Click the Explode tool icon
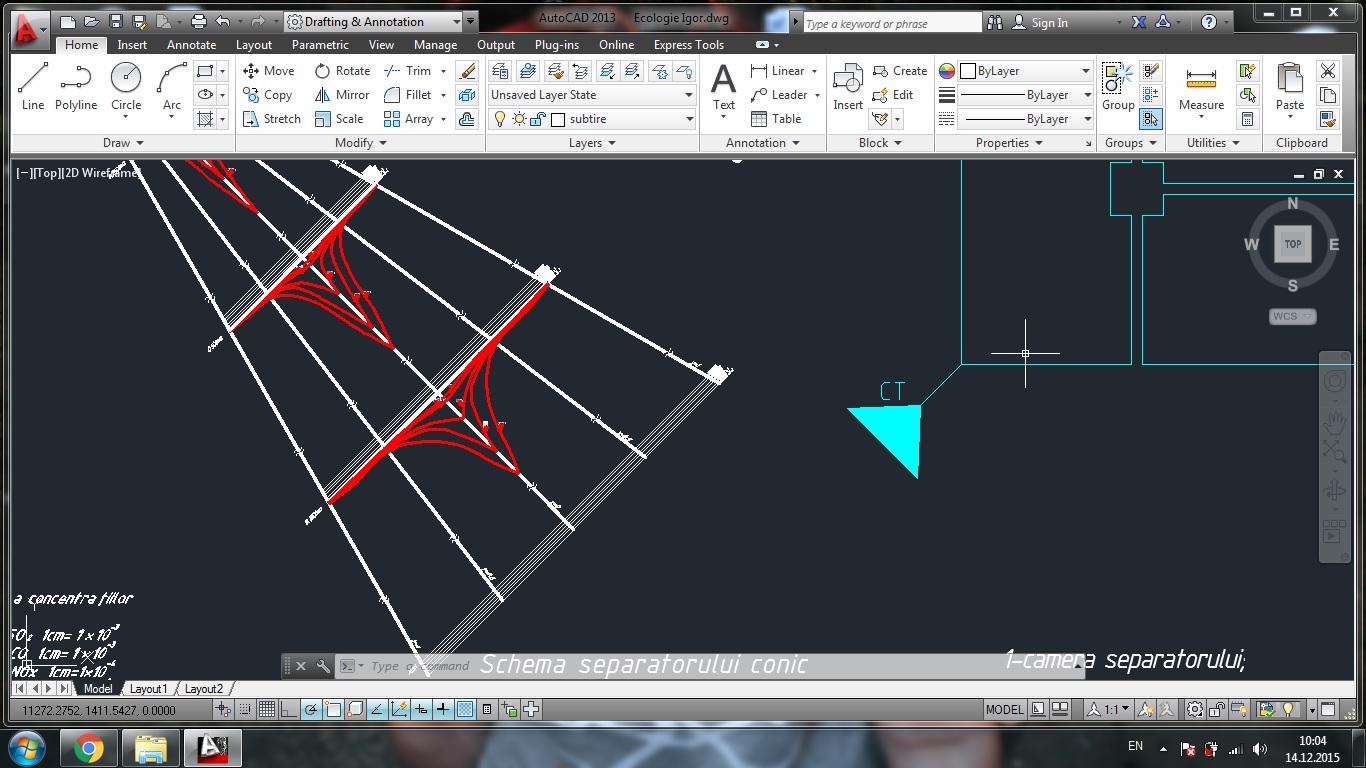Screen dimensions: 1366x768 467,95
